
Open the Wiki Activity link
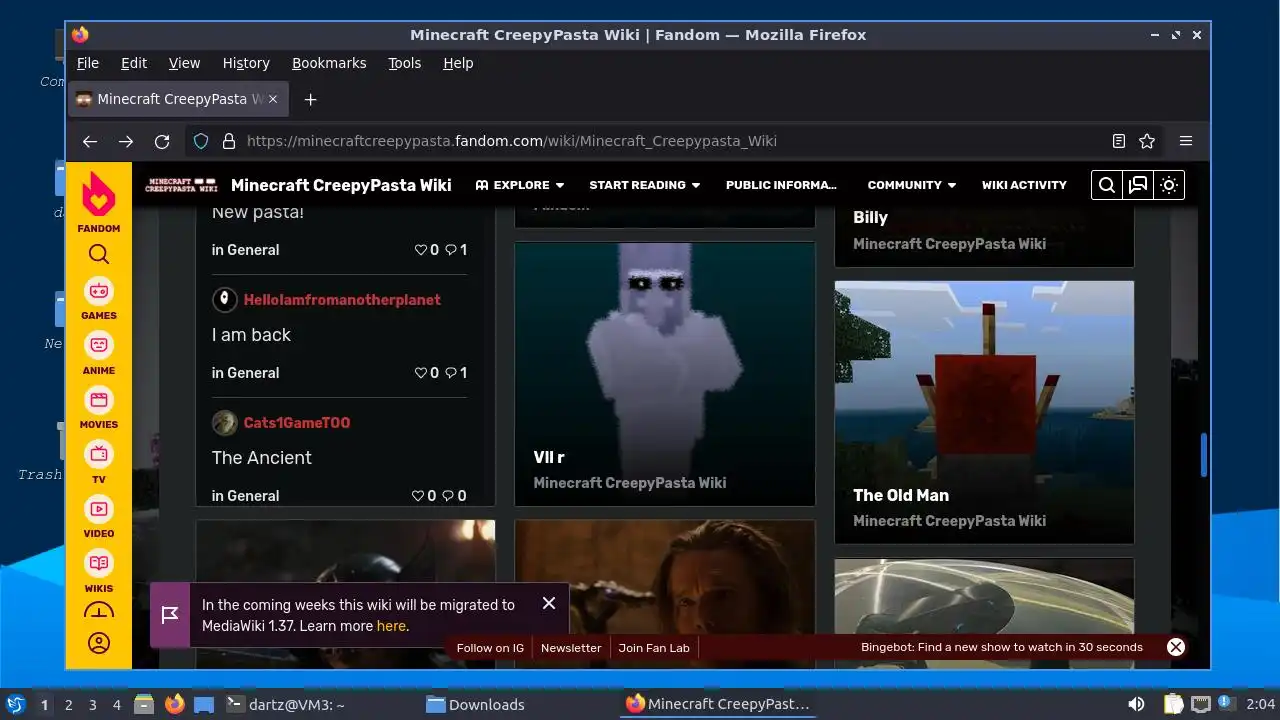(x=1024, y=185)
